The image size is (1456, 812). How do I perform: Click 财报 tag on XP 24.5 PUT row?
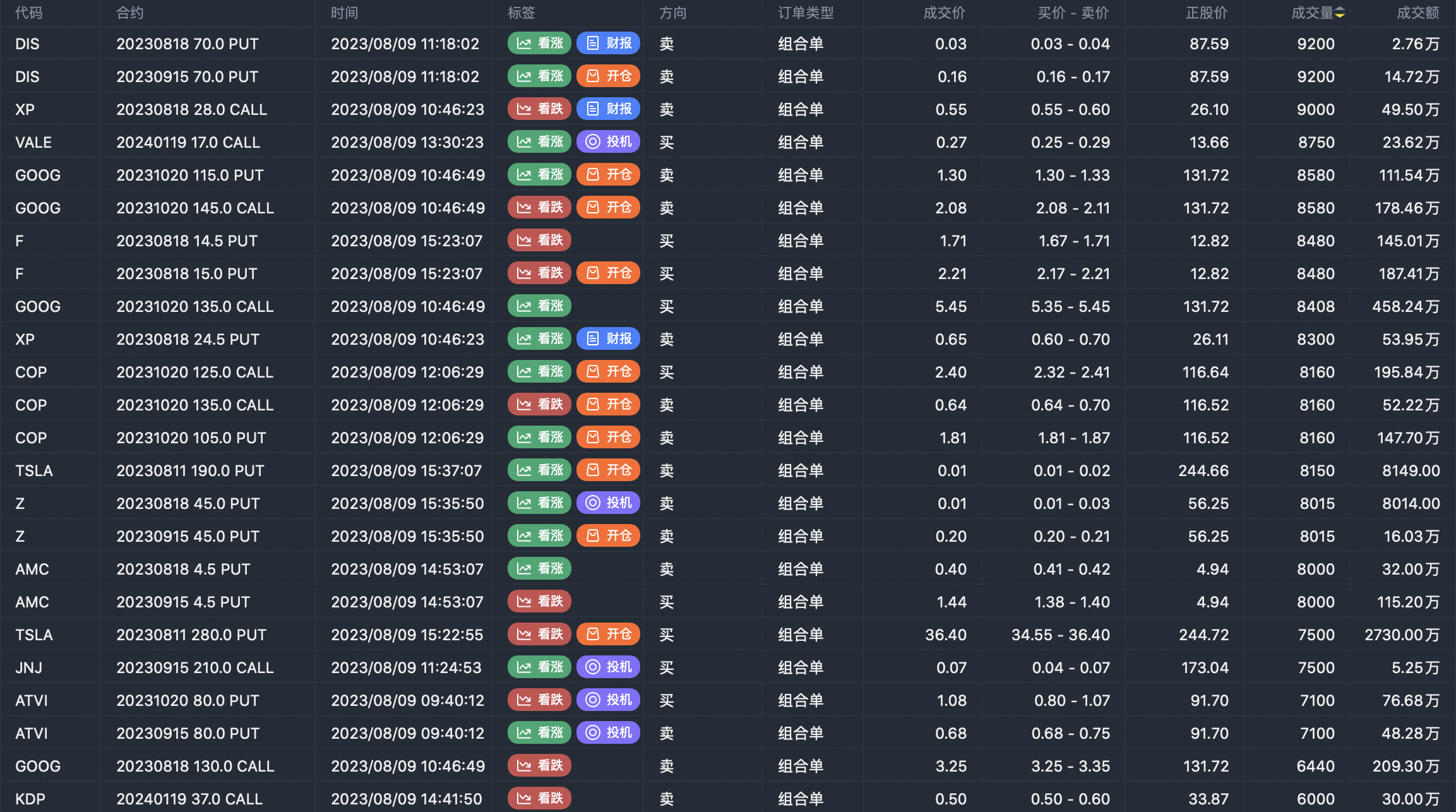pos(609,339)
